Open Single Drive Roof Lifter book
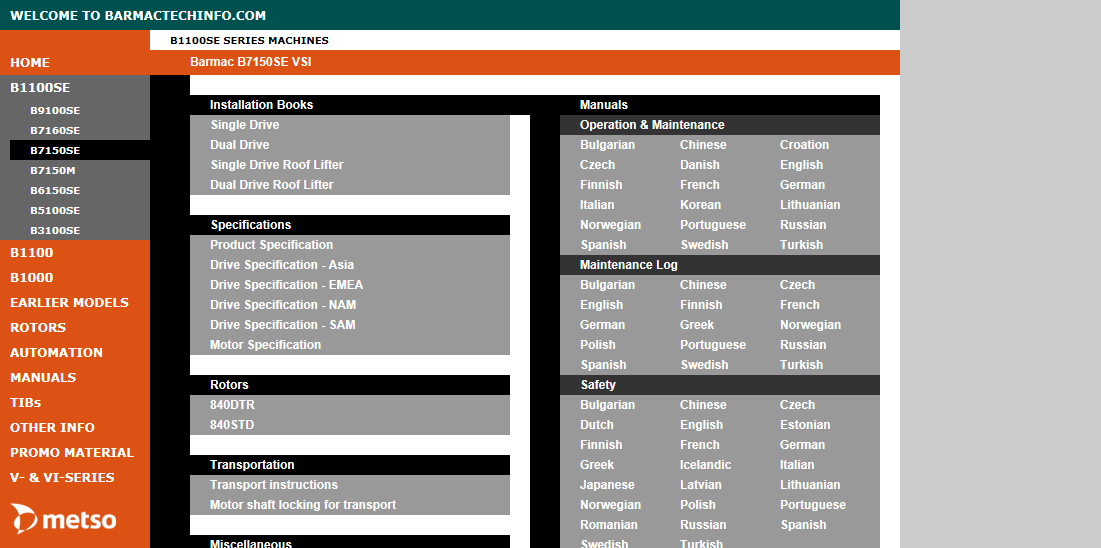This screenshot has width=1101, height=548. pos(277,165)
